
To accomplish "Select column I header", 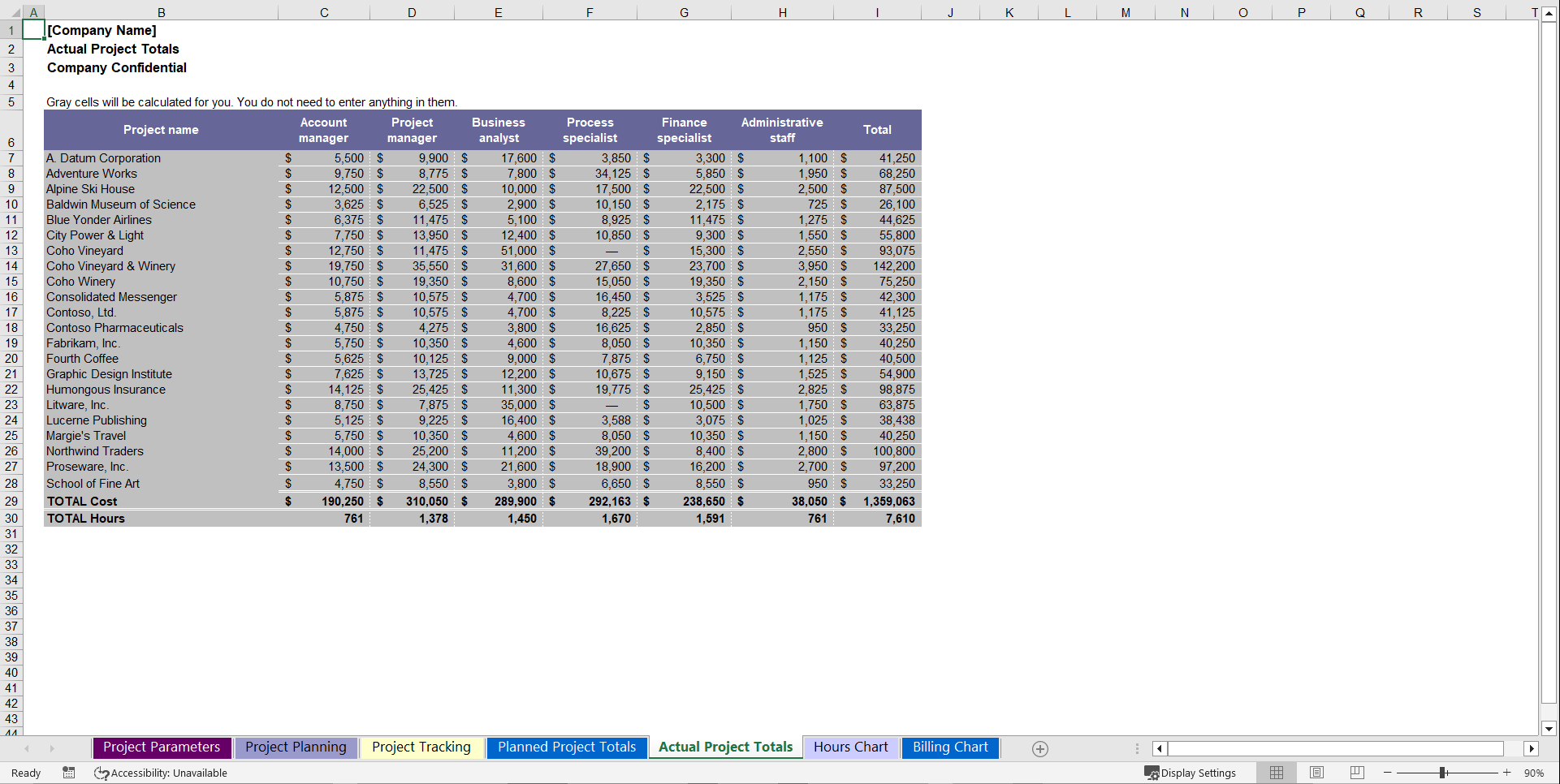I will 877,13.
